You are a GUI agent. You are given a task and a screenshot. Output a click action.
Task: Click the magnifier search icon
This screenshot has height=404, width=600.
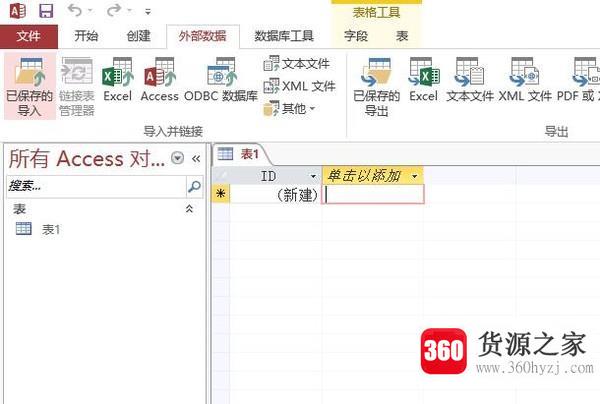[194, 186]
